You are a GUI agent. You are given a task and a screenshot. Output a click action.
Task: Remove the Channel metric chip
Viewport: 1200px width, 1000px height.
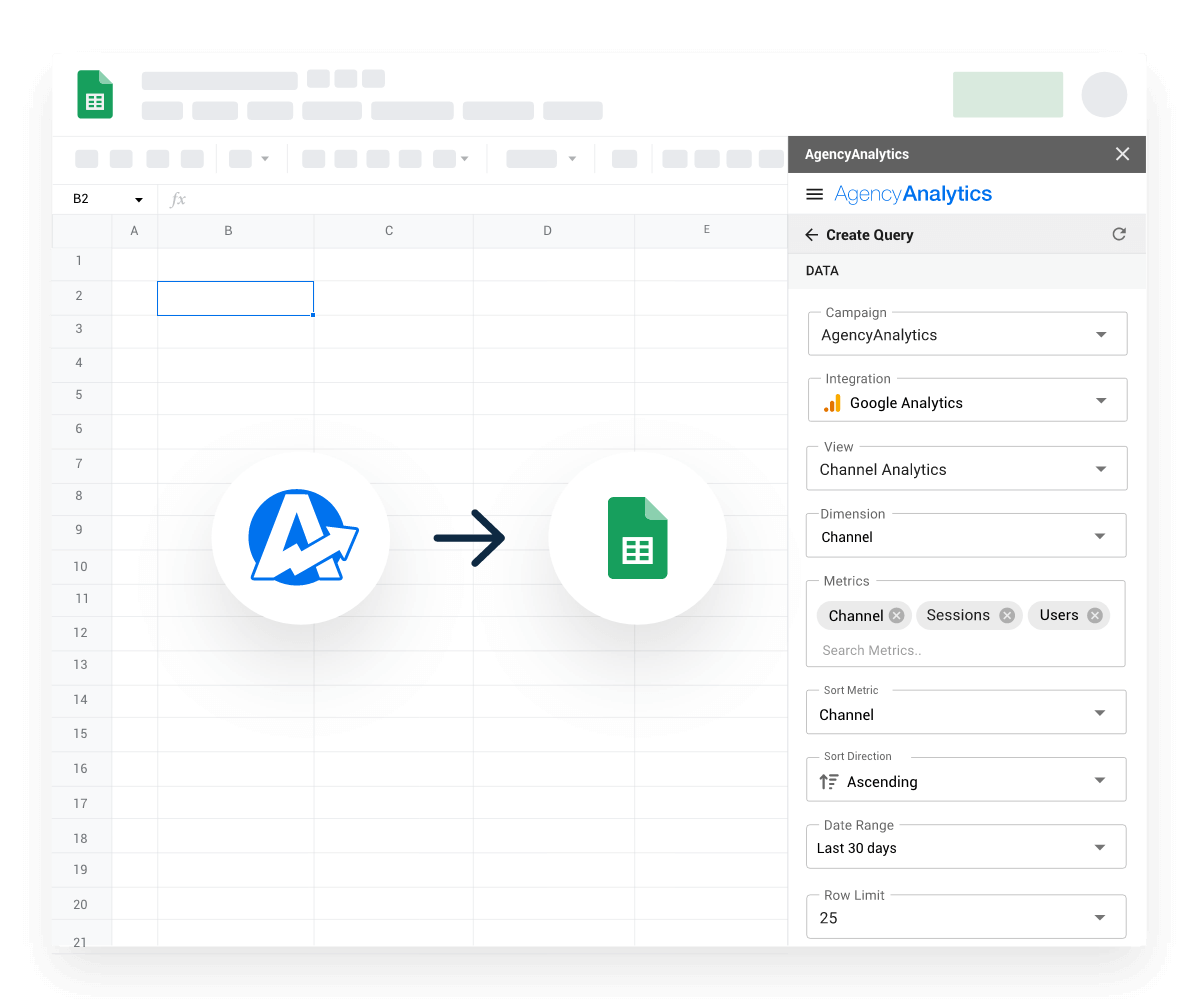coord(896,616)
